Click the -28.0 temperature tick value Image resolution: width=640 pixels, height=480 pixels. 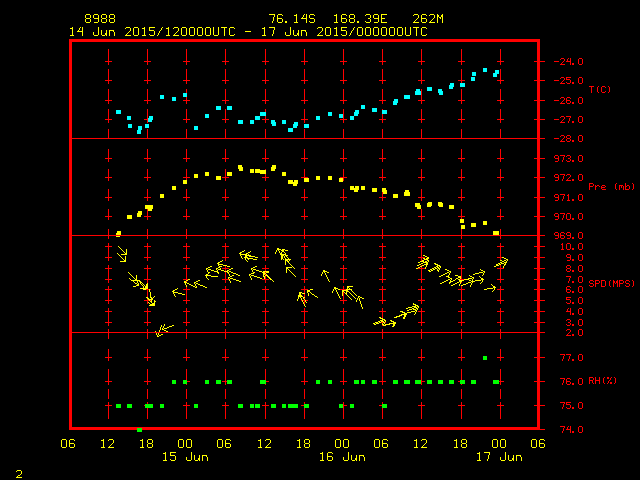coord(568,139)
